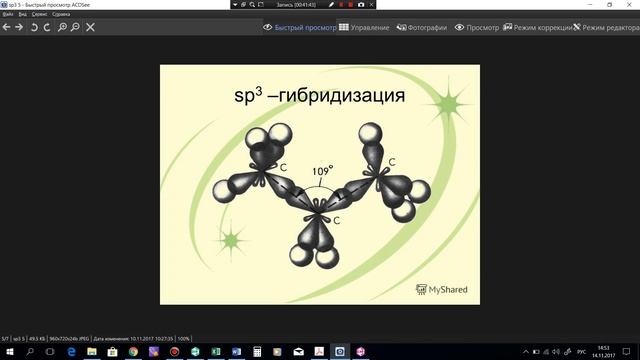Switch to Просмотр mode
The width and height of the screenshot is (640, 360).
click(477, 27)
